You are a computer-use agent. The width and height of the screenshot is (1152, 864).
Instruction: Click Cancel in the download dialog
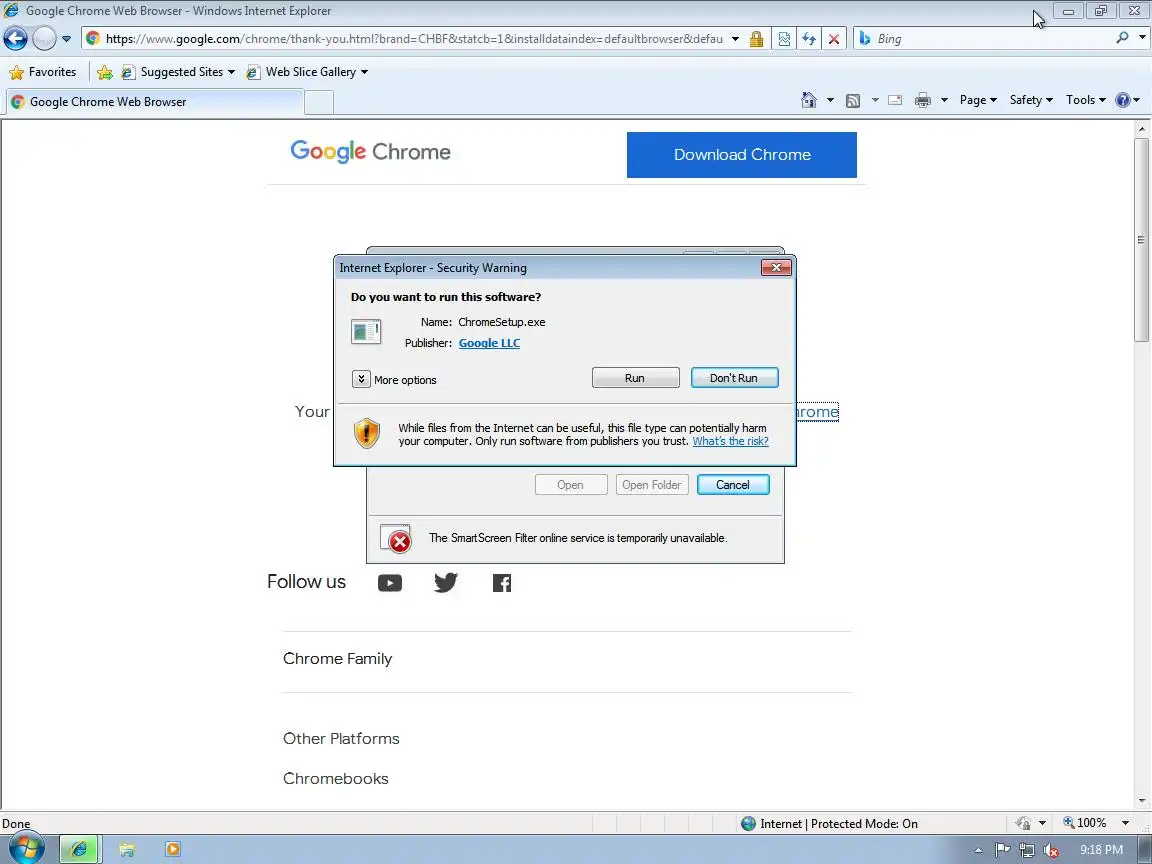(x=733, y=485)
